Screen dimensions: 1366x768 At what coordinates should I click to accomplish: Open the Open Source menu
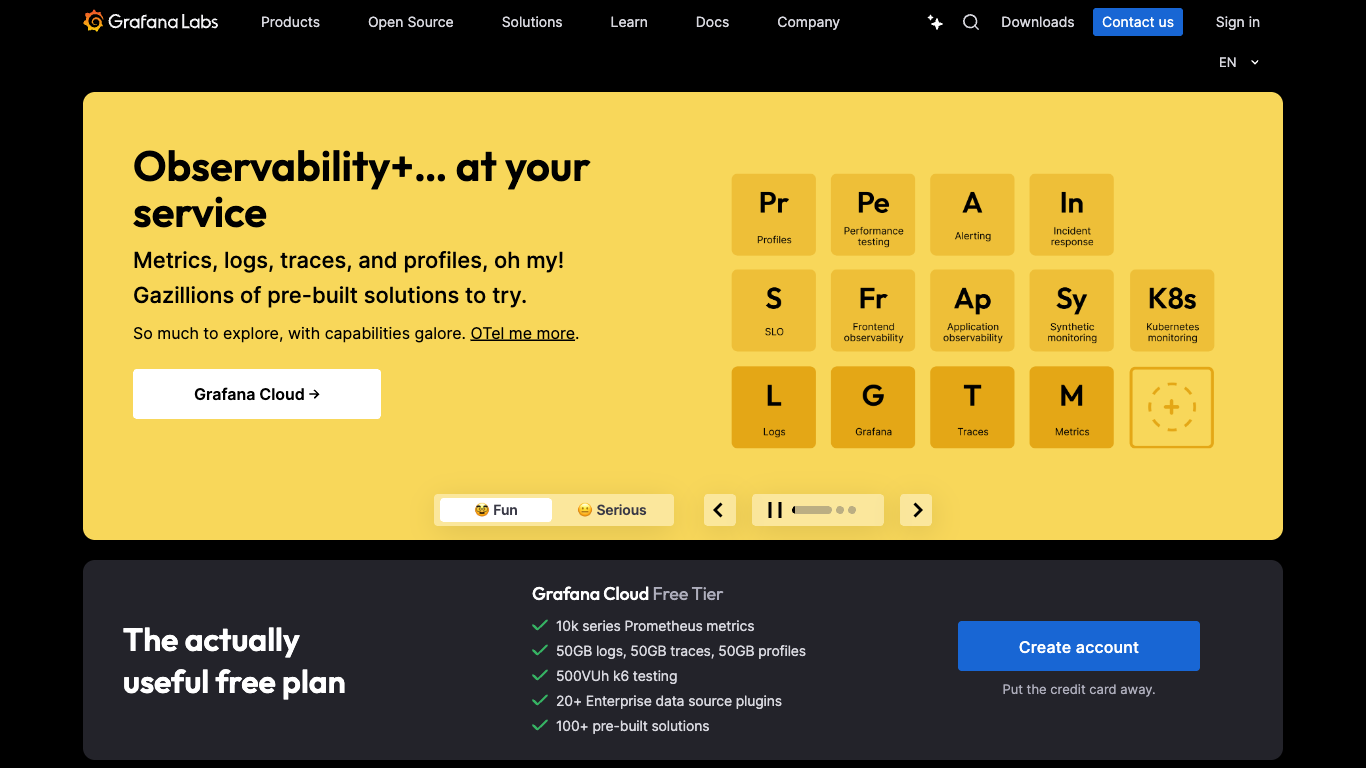click(x=411, y=22)
